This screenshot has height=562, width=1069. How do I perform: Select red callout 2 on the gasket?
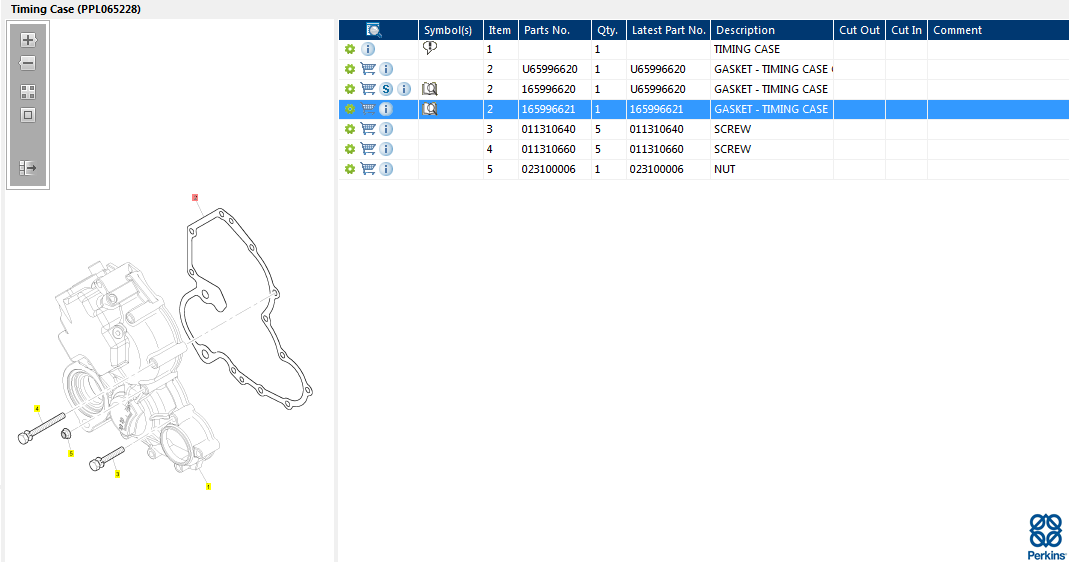[x=195, y=197]
